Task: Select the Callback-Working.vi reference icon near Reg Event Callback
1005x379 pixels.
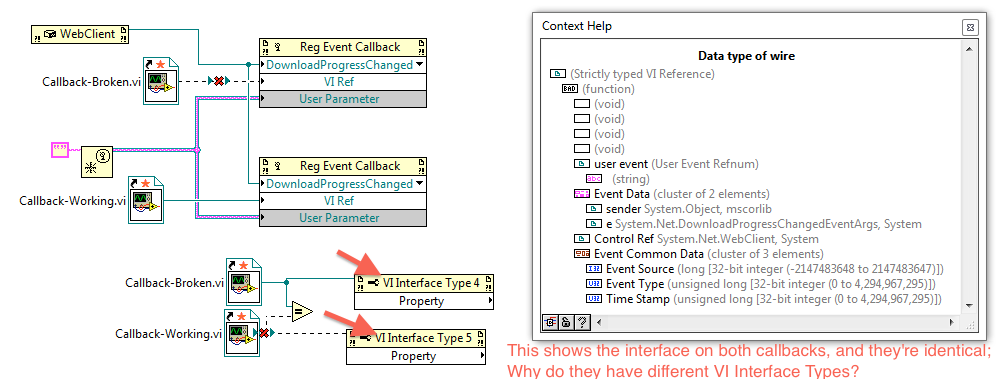Action: tap(145, 199)
